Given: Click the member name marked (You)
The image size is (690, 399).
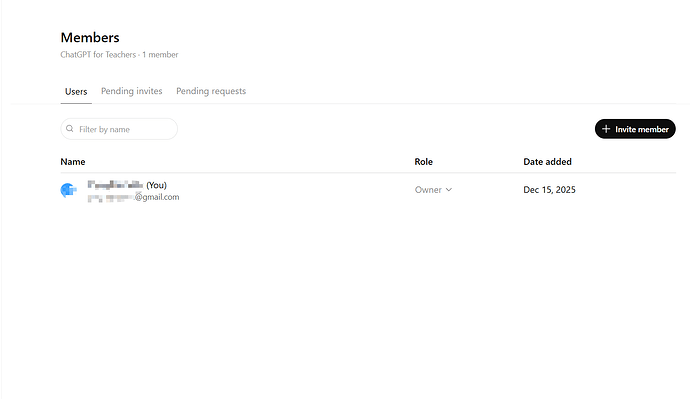Looking at the screenshot, I should tap(127, 185).
